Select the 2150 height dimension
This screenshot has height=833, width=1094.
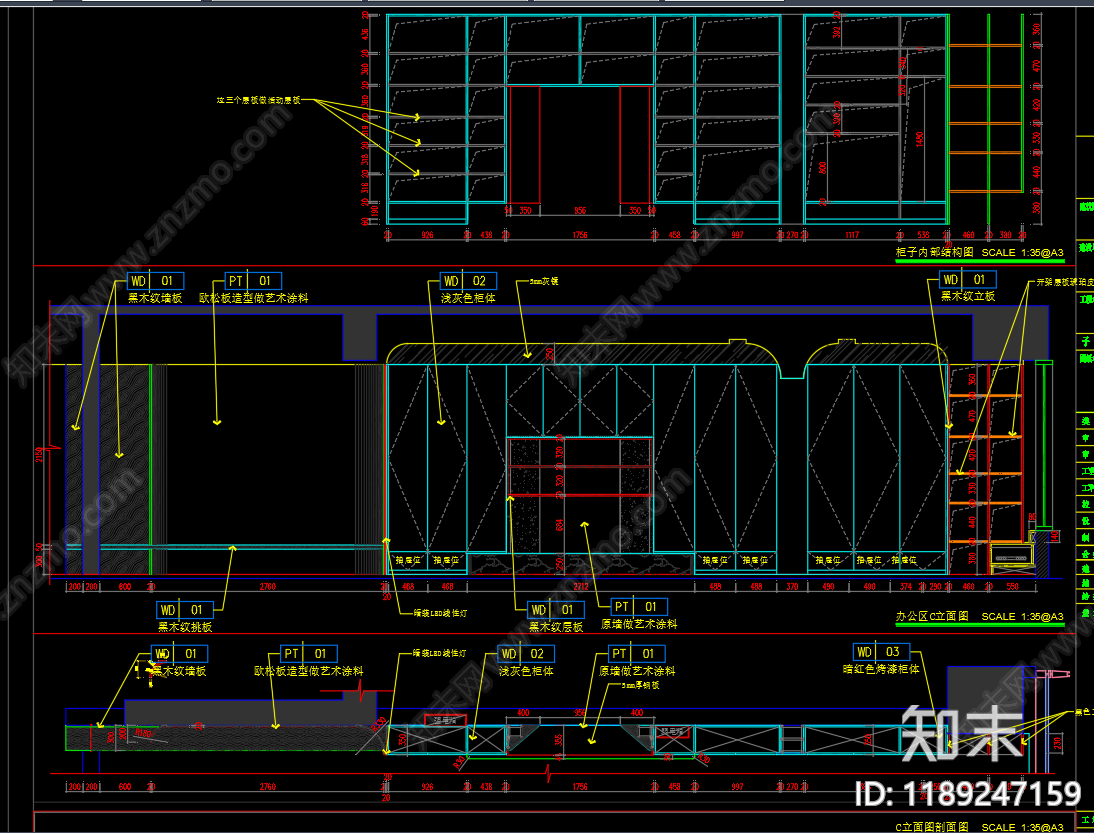[40, 454]
